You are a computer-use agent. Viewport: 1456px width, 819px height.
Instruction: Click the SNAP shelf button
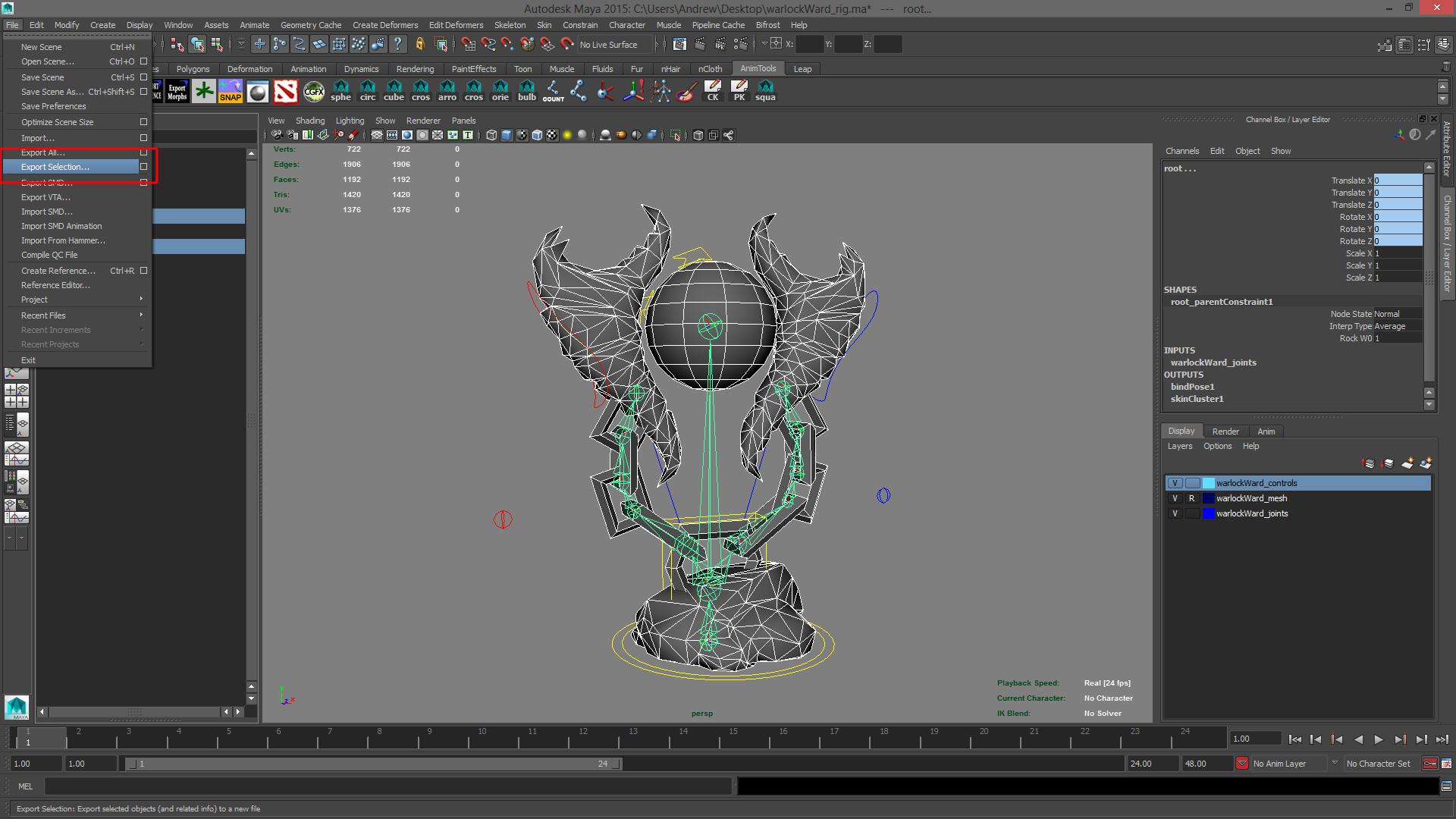pyautogui.click(x=231, y=92)
